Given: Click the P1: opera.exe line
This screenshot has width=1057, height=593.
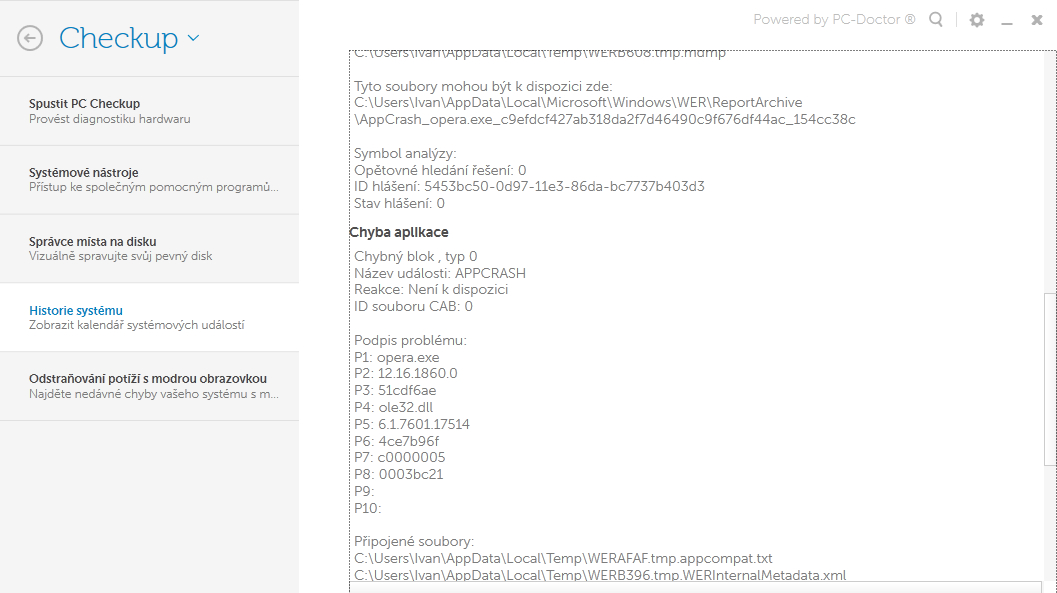Looking at the screenshot, I should [397, 357].
